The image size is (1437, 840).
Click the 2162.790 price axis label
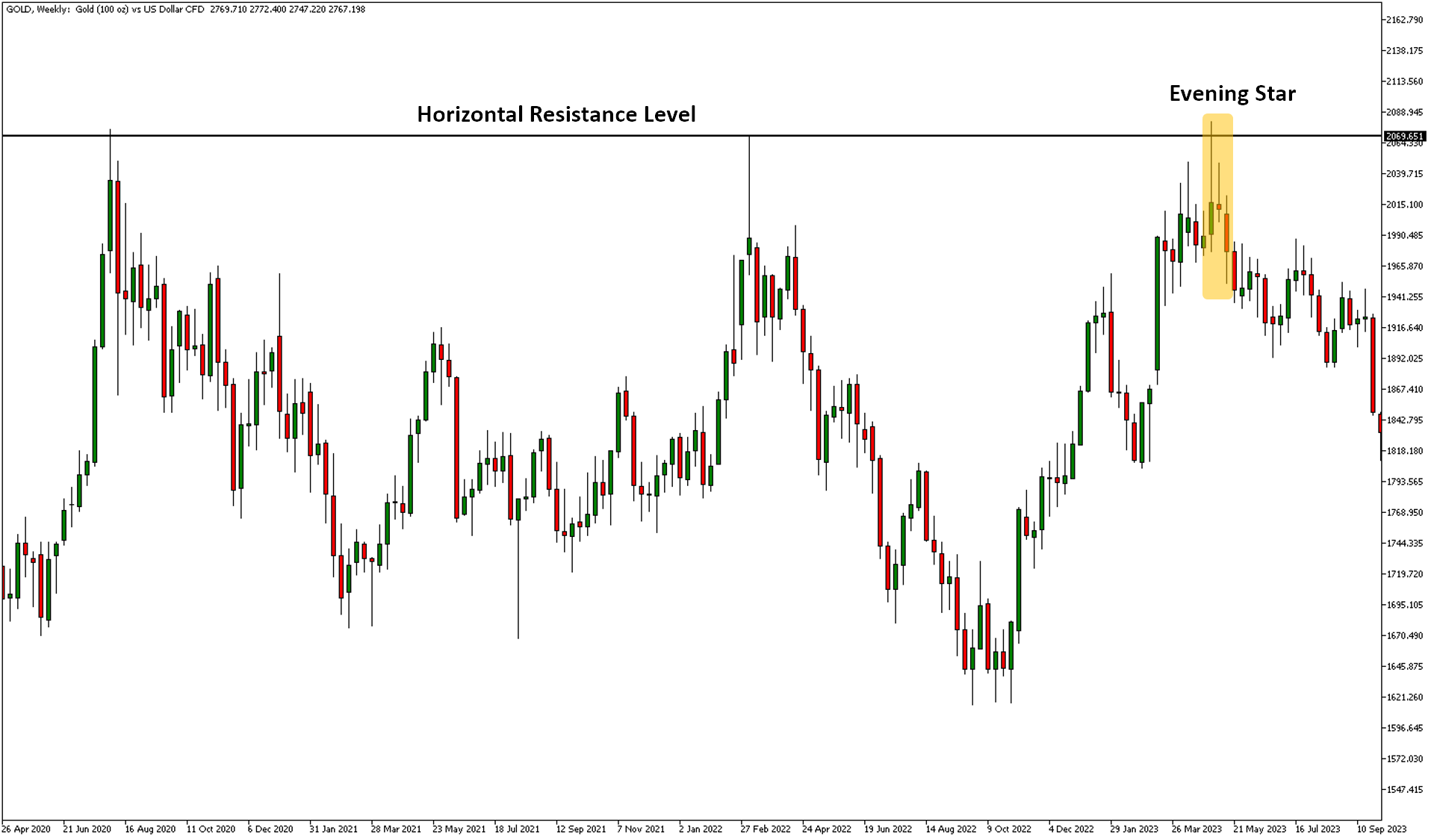click(x=1404, y=20)
